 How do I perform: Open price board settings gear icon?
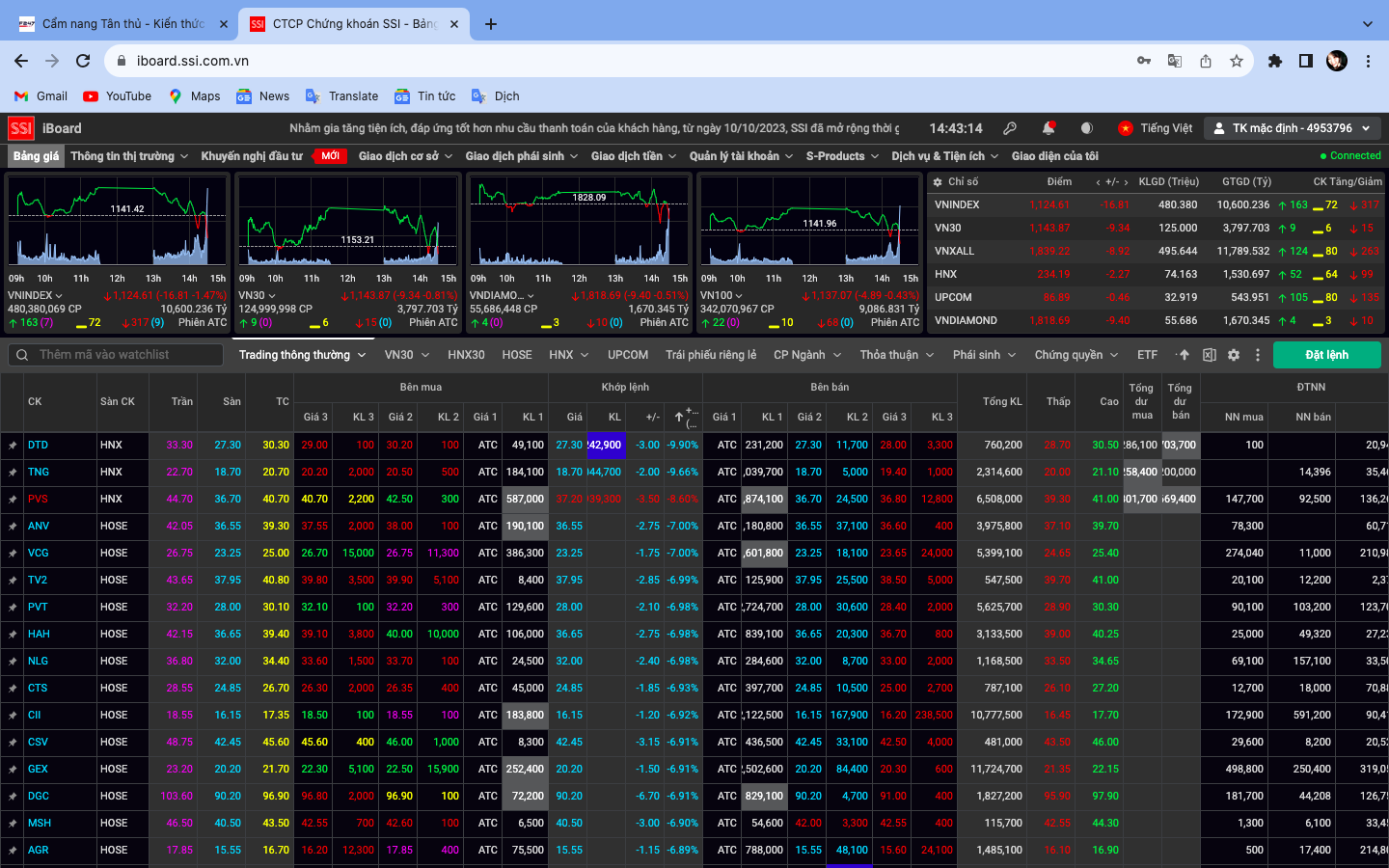(1234, 355)
